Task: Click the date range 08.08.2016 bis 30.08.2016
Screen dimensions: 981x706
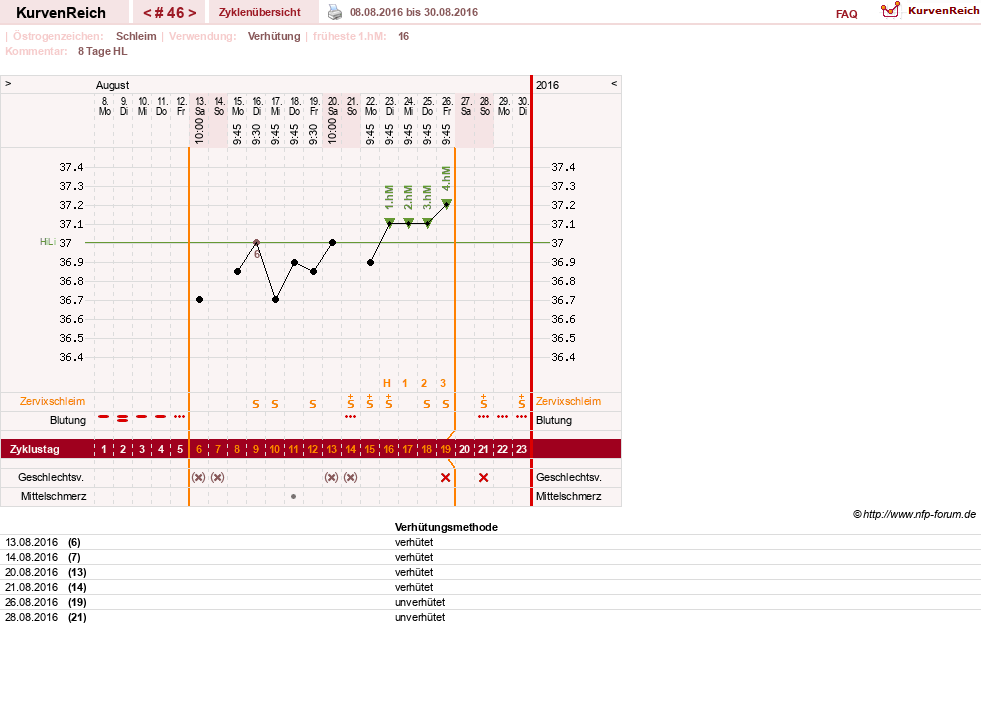Action: coord(414,12)
